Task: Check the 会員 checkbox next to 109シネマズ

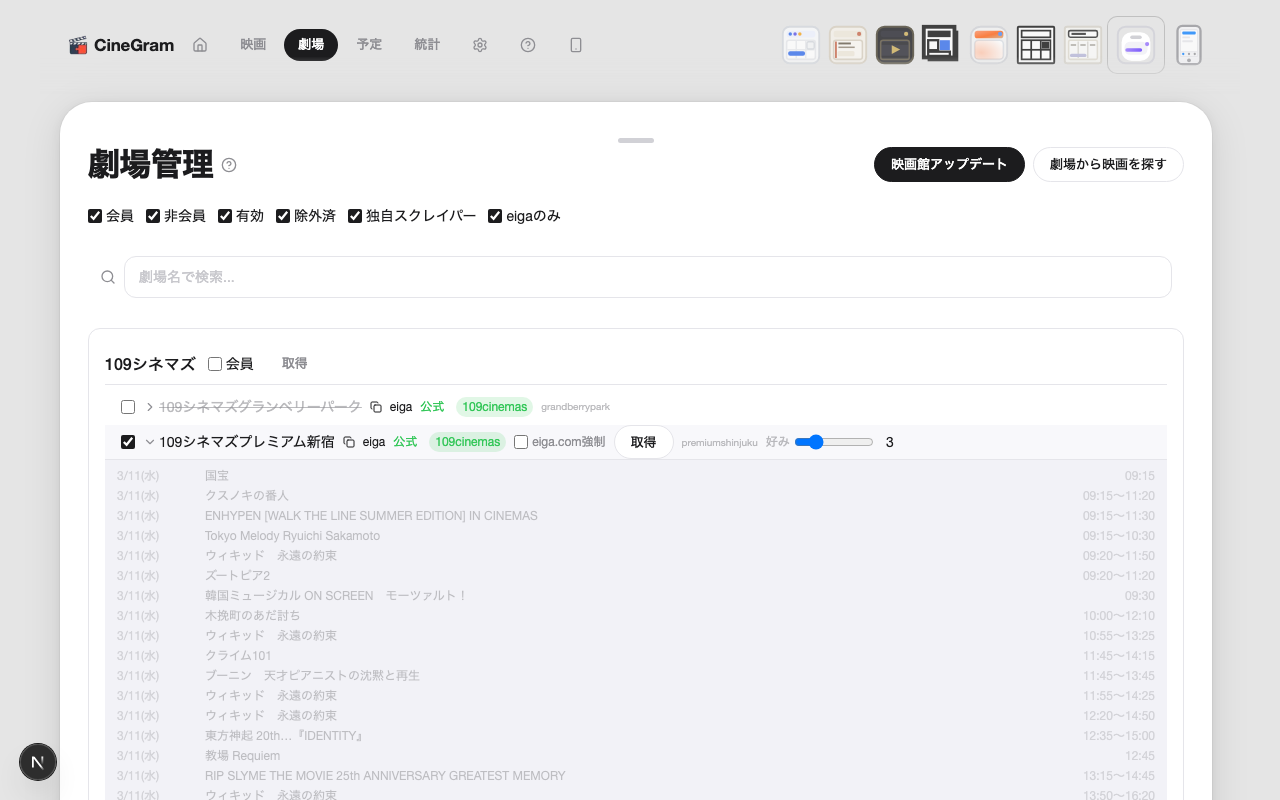Action: pyautogui.click(x=215, y=363)
